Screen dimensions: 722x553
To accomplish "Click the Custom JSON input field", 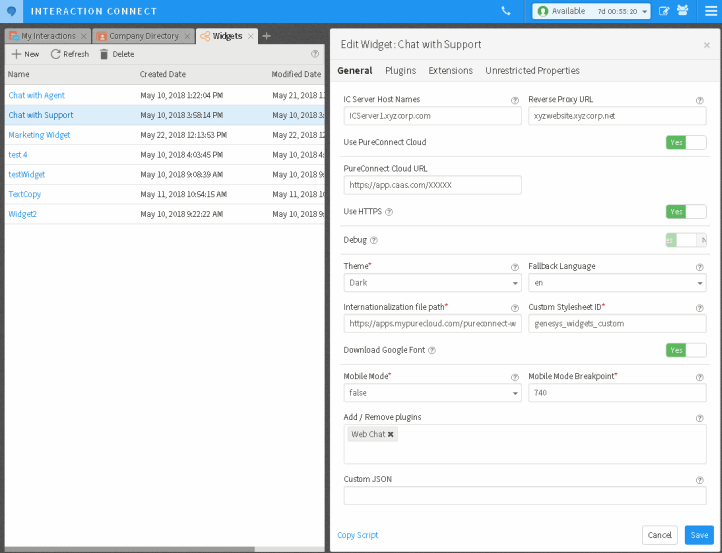I will [525, 496].
